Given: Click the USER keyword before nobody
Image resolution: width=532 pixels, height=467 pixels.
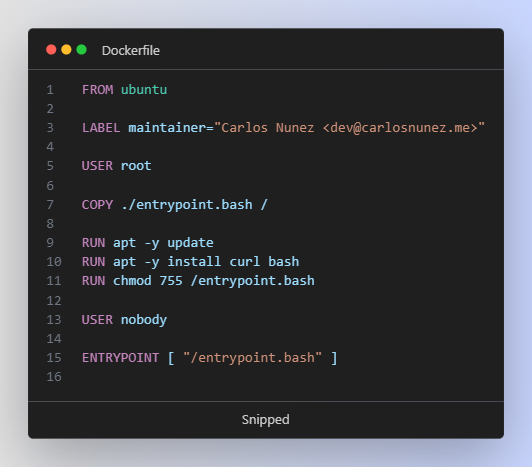Looking at the screenshot, I should (x=97, y=320).
